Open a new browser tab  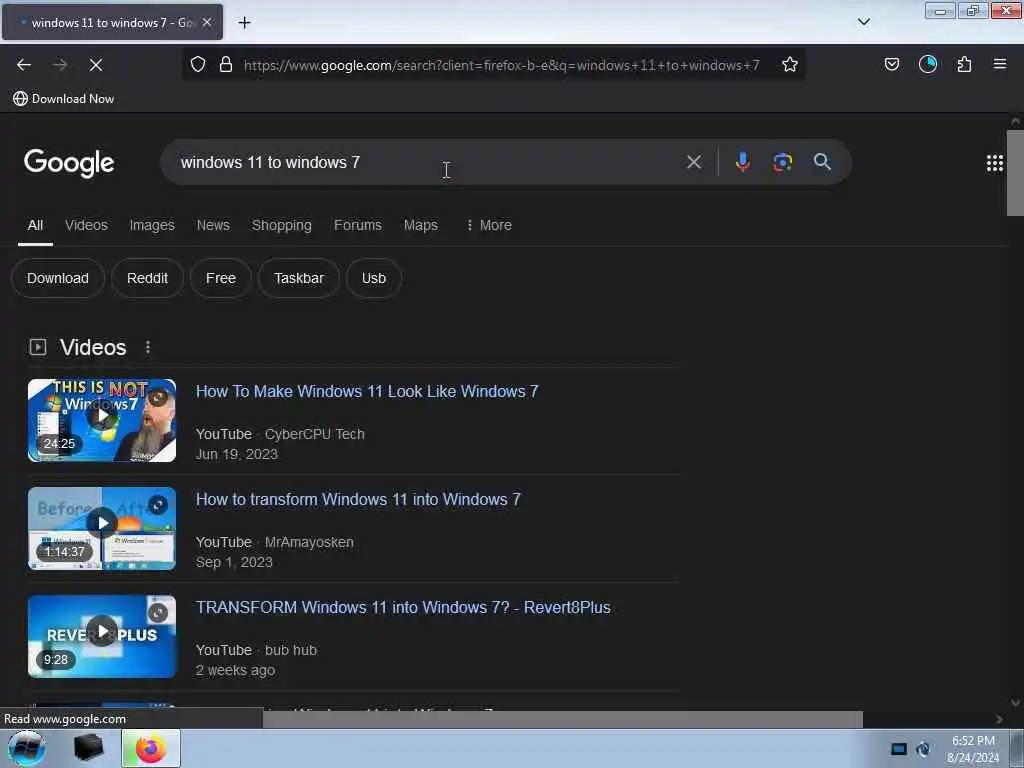pos(244,23)
